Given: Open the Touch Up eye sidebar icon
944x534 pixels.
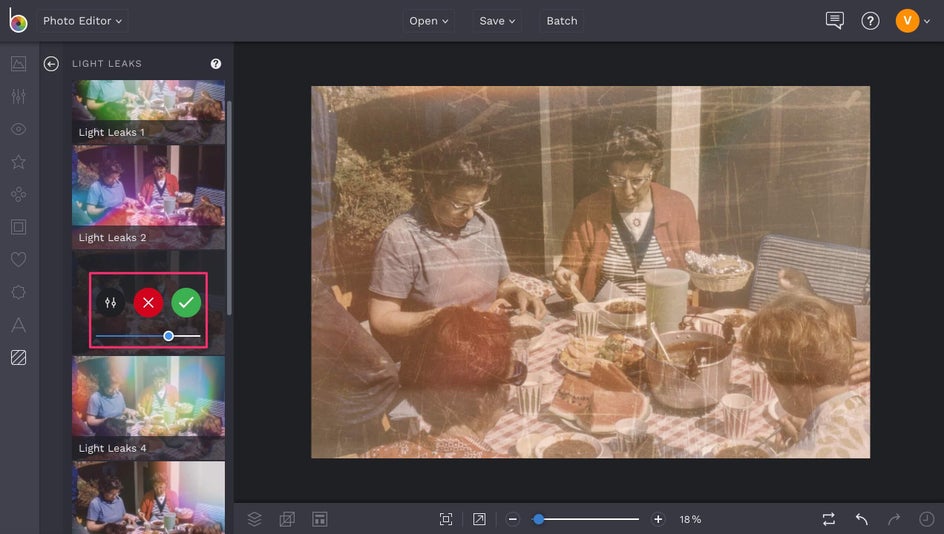Looking at the screenshot, I should 19,129.
